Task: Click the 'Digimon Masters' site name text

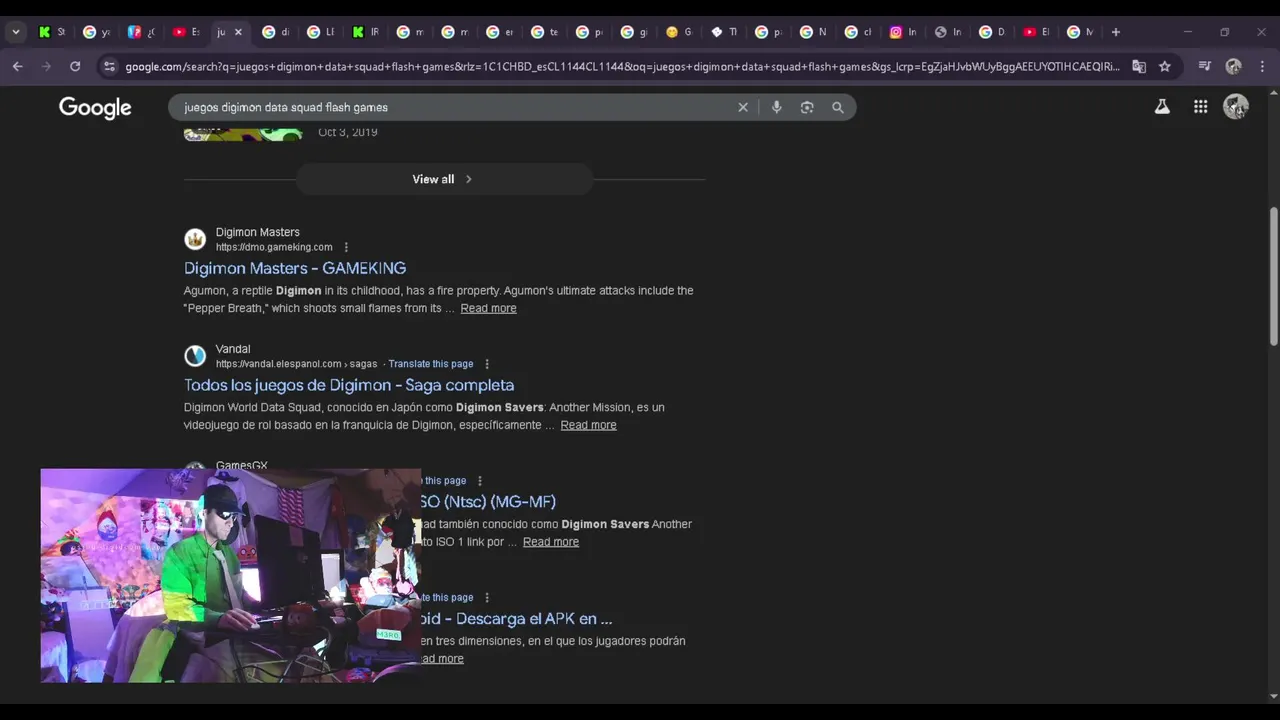Action: (258, 232)
